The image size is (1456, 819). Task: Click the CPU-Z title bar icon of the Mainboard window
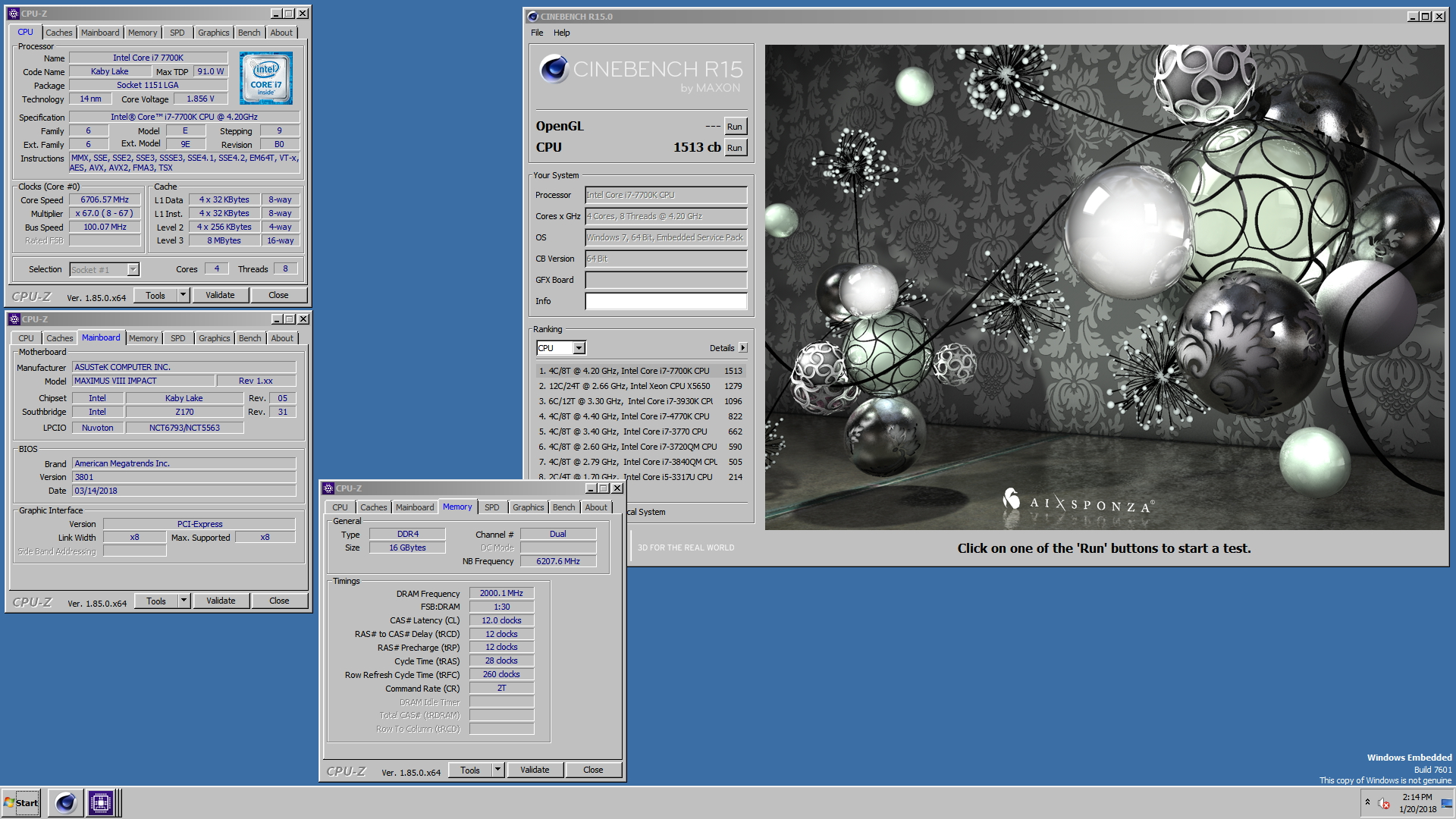[x=14, y=319]
